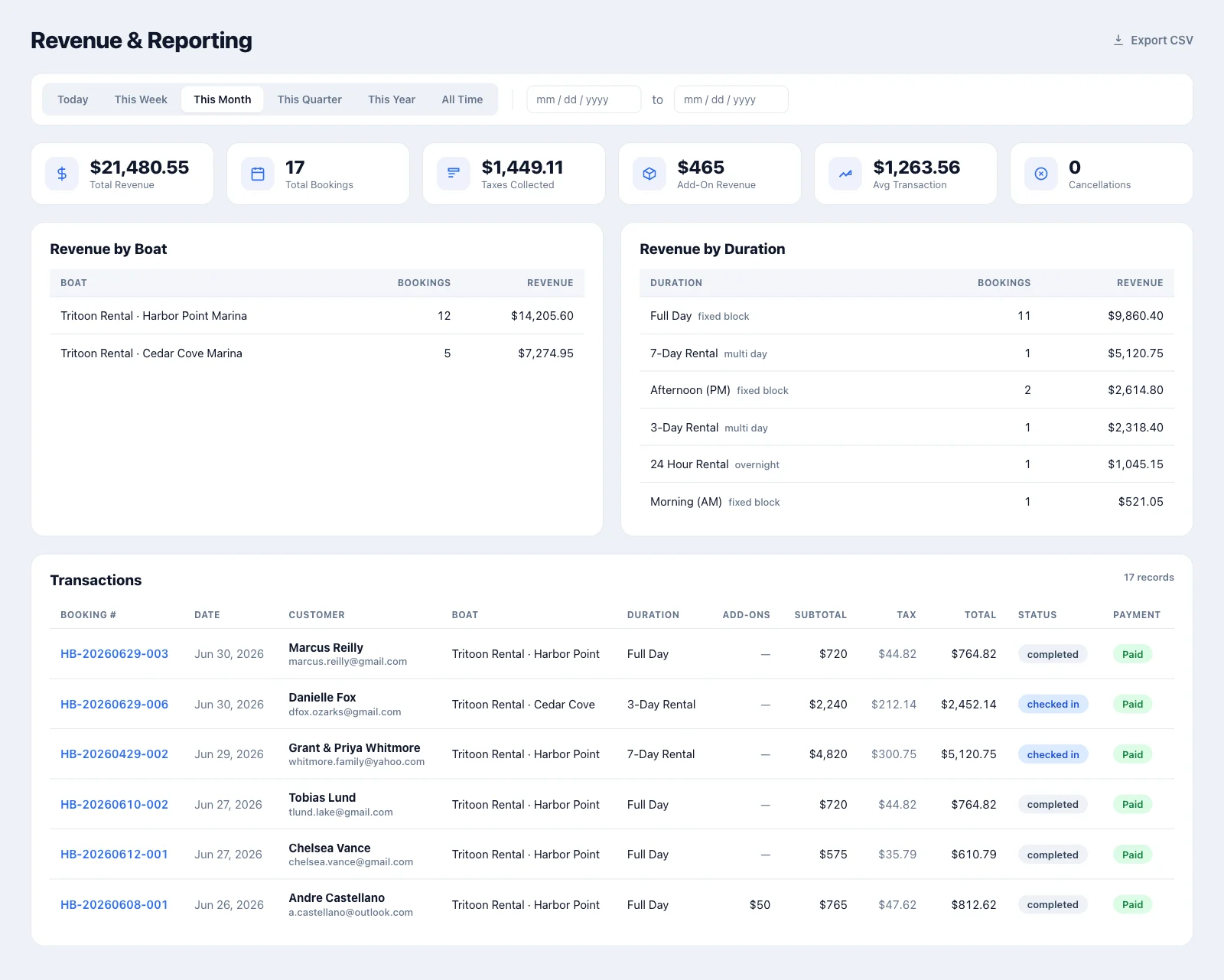Click the 24 Hour Rental overnight row
Viewport: 1224px width, 980px height.
(907, 464)
